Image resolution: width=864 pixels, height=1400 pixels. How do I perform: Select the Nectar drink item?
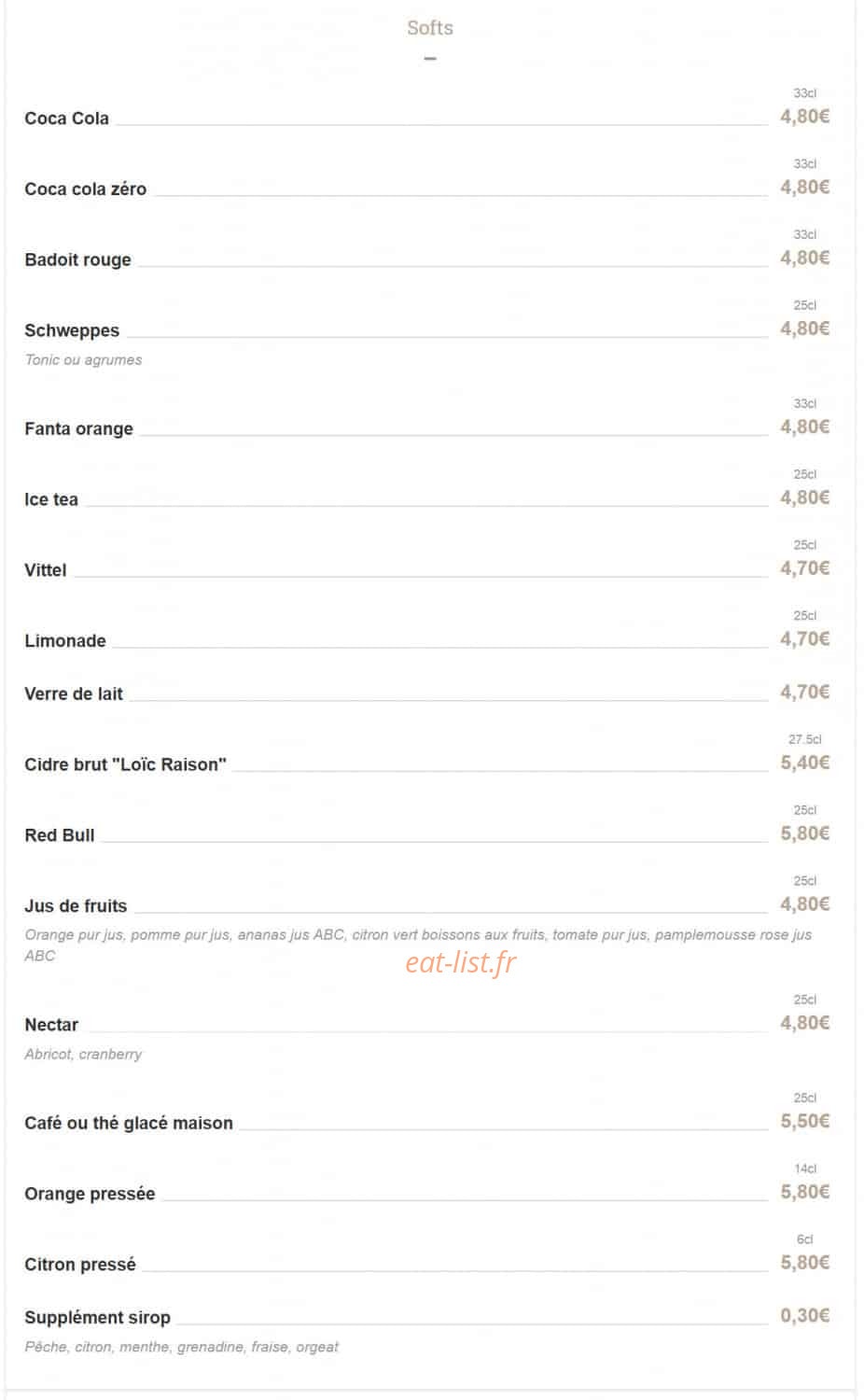(51, 1025)
